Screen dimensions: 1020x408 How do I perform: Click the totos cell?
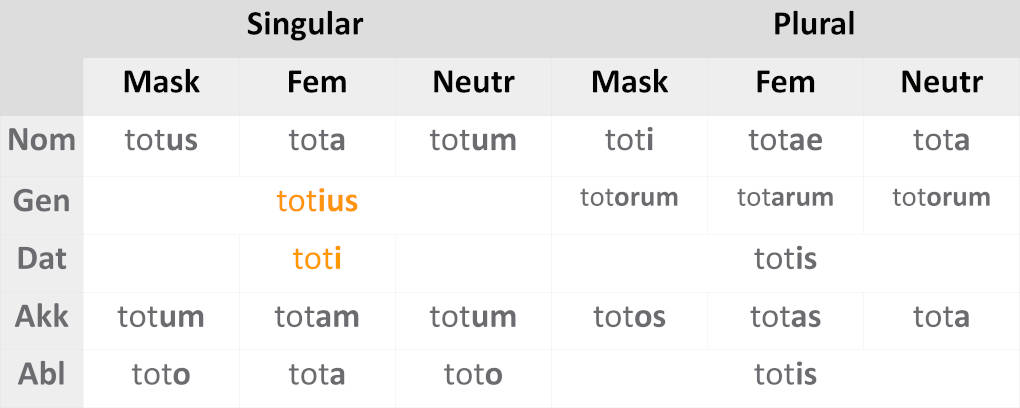coord(629,318)
